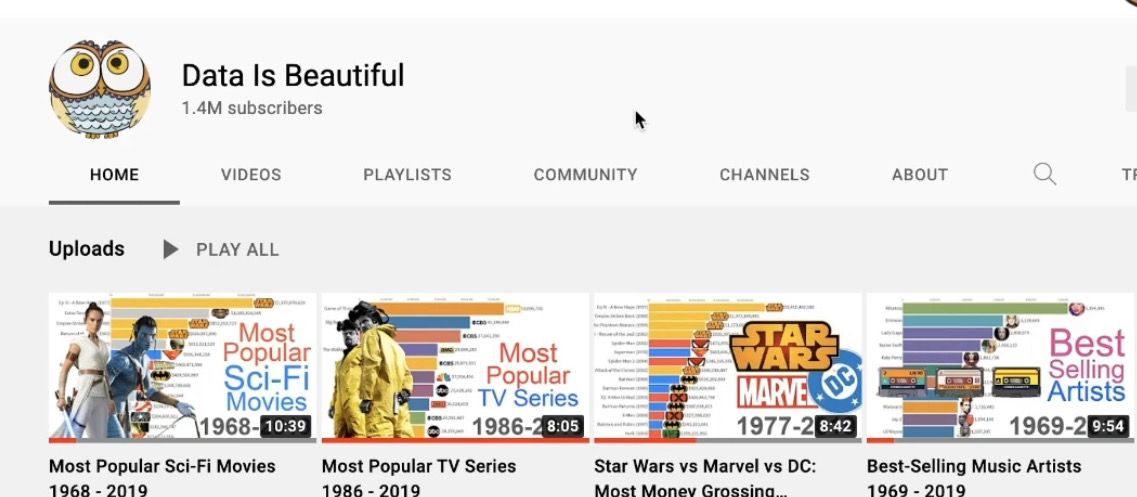This screenshot has width=1137, height=497.
Task: Click the PLAY ALL button text
Action: tap(237, 250)
